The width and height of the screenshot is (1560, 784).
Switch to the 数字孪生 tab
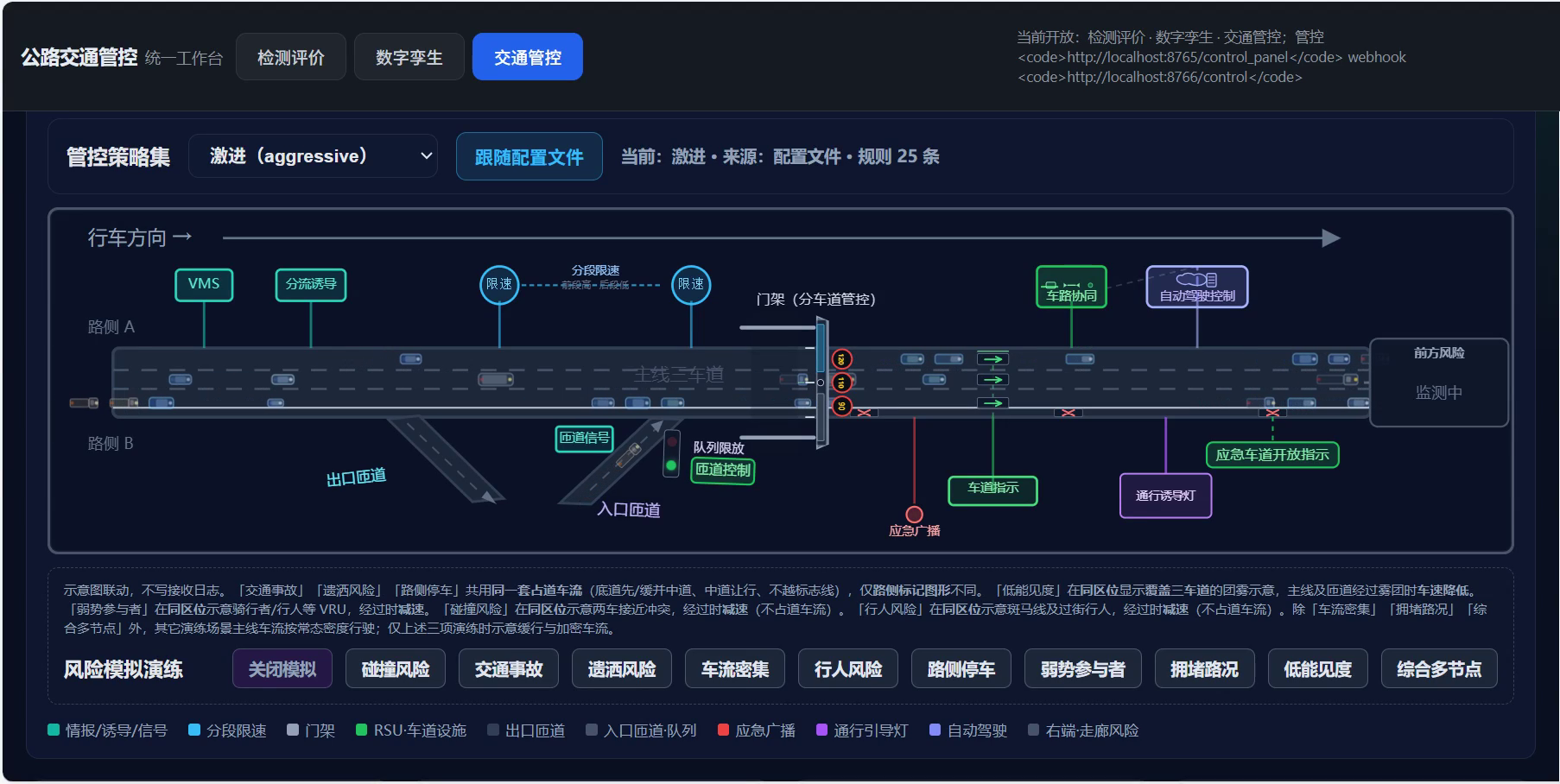(x=409, y=57)
